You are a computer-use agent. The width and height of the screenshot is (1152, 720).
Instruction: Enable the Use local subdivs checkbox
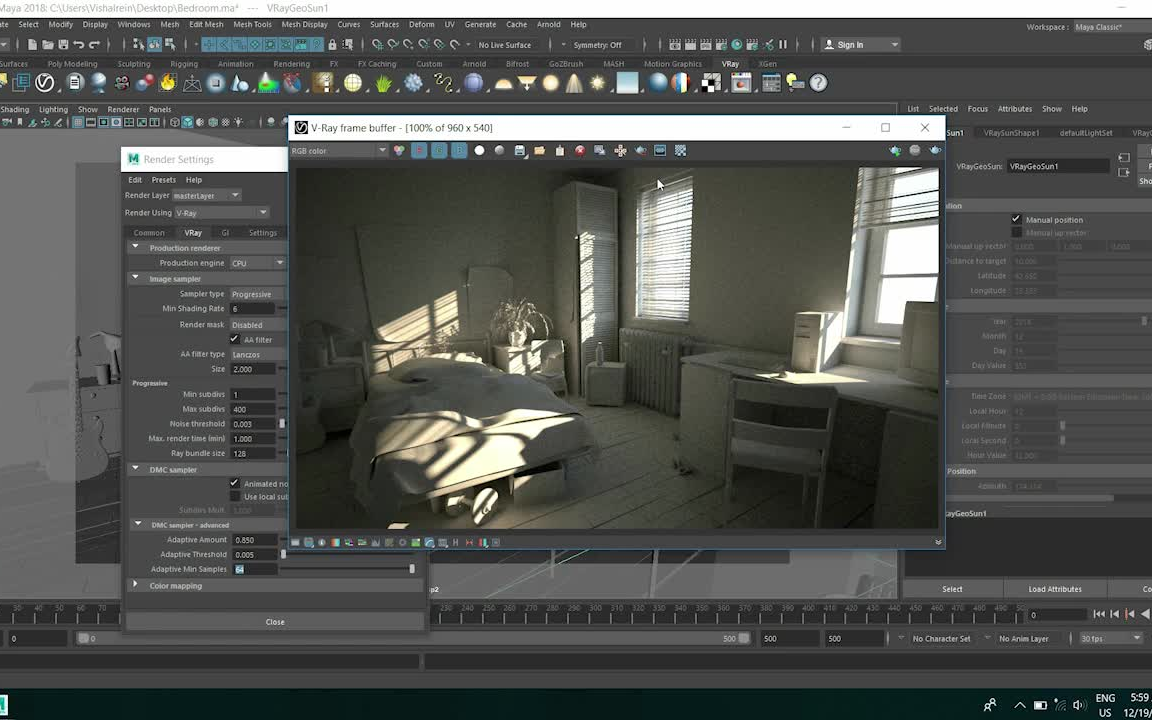[233, 496]
